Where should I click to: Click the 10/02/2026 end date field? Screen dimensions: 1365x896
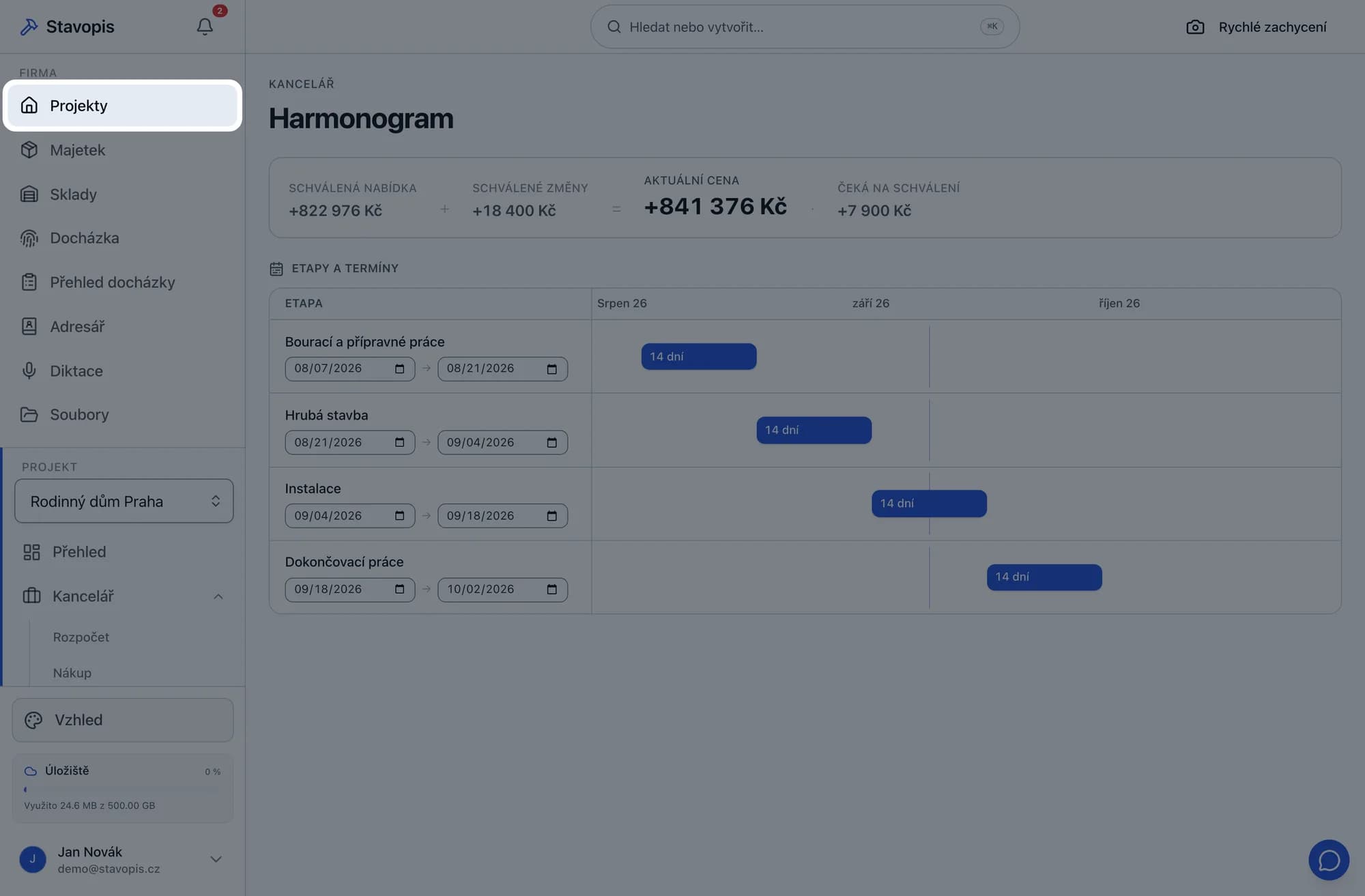502,590
